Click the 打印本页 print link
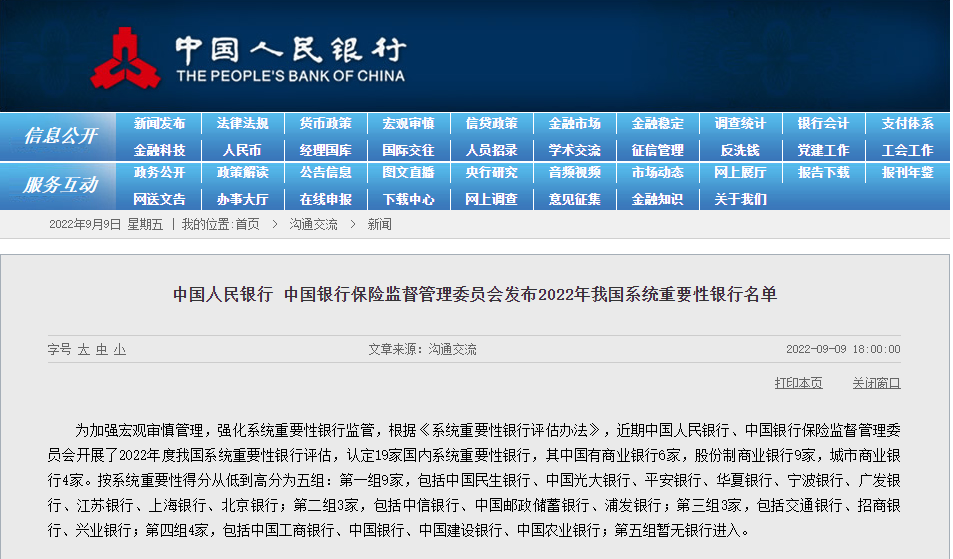The width and height of the screenshot is (953, 559). coord(798,383)
